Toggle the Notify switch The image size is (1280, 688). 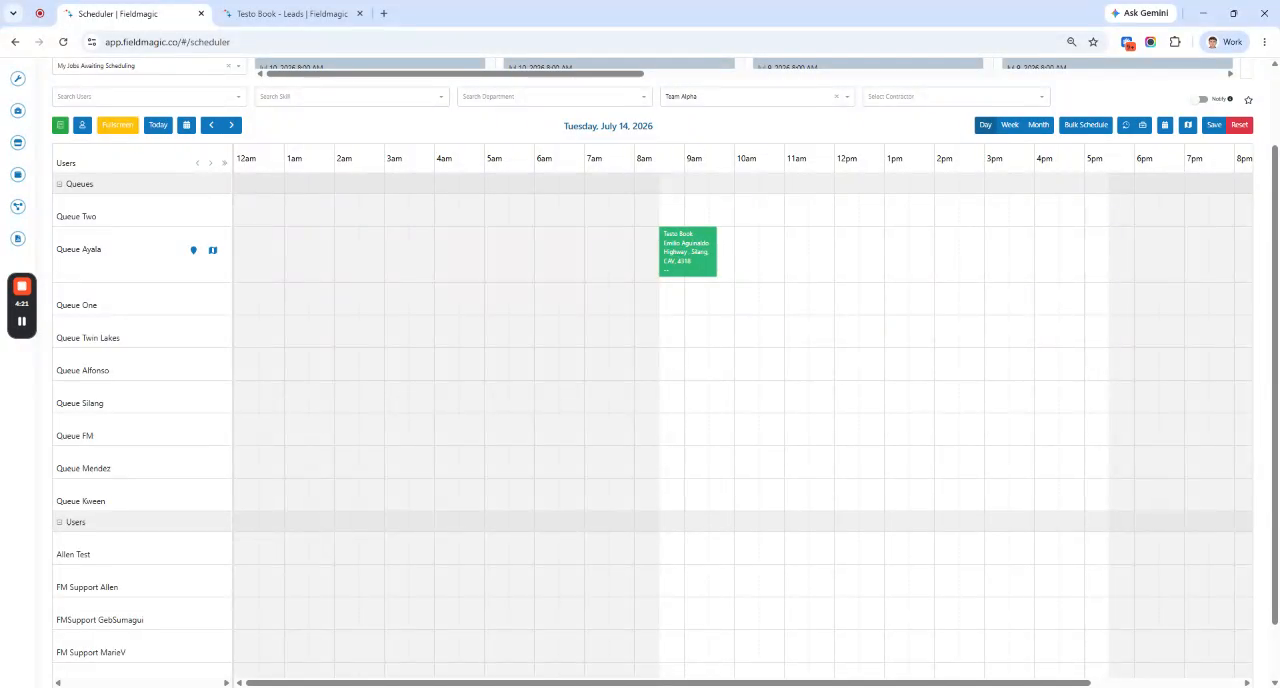pyautogui.click(x=1202, y=99)
